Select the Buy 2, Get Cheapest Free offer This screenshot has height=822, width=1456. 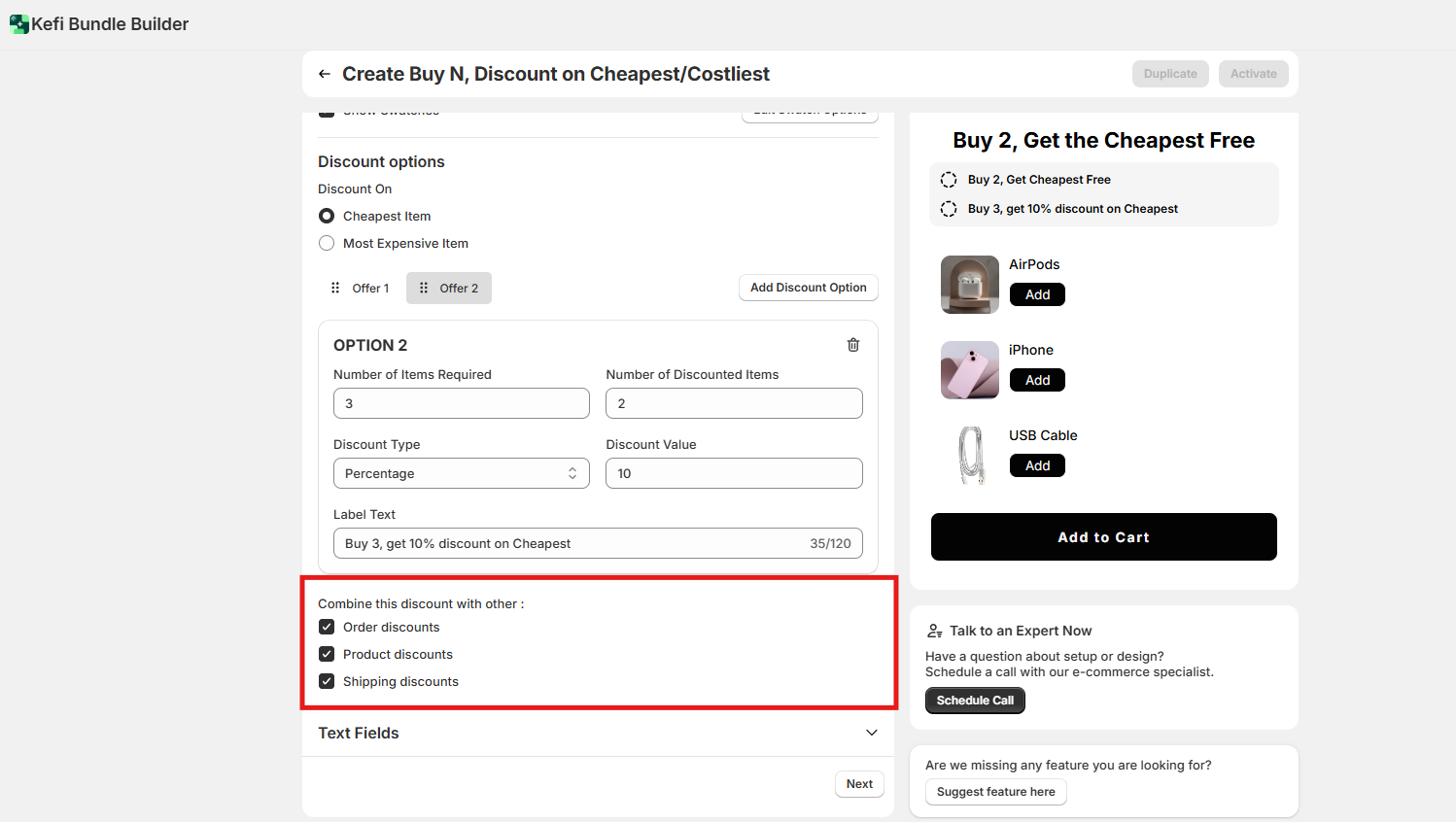coord(949,180)
